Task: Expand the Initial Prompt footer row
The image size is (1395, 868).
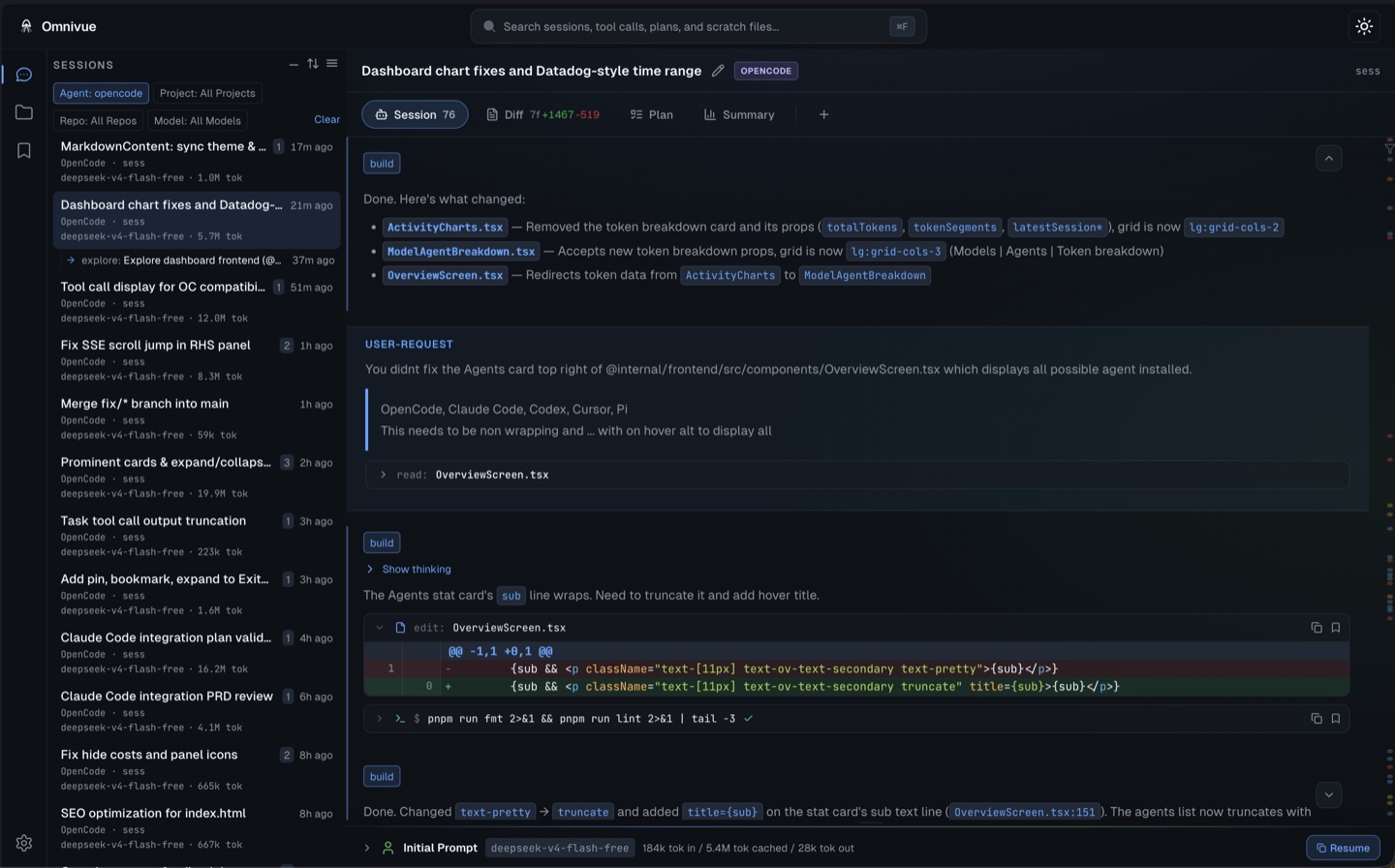Action: tap(367, 848)
